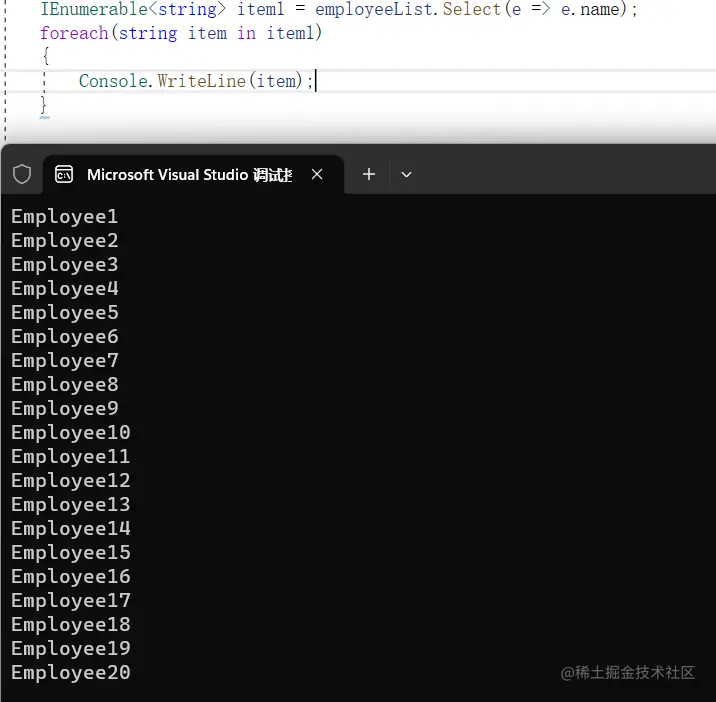The height and width of the screenshot is (702, 716).
Task: Click the Employee17 output line
Action: point(71,600)
